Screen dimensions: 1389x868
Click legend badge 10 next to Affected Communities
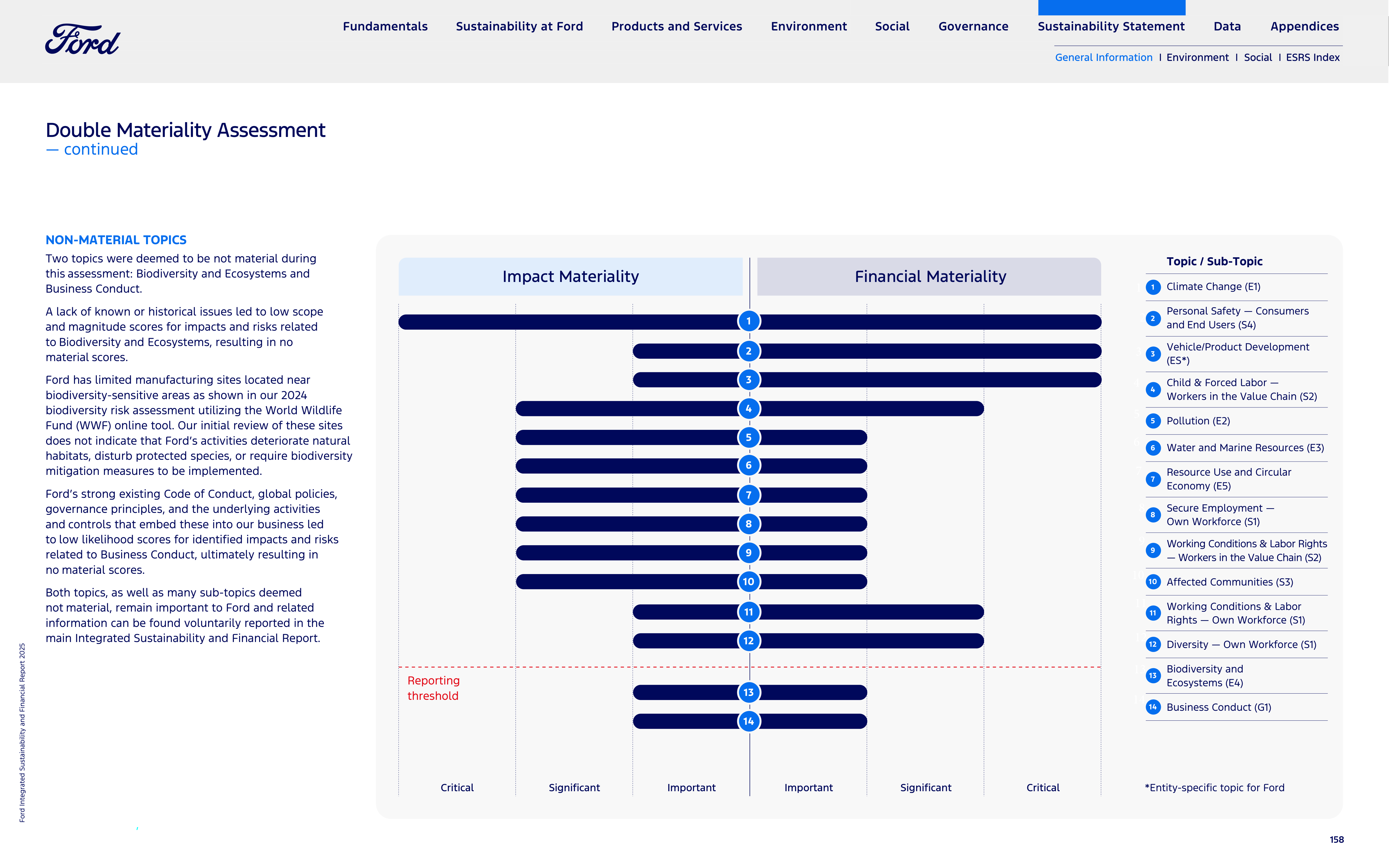(1153, 582)
